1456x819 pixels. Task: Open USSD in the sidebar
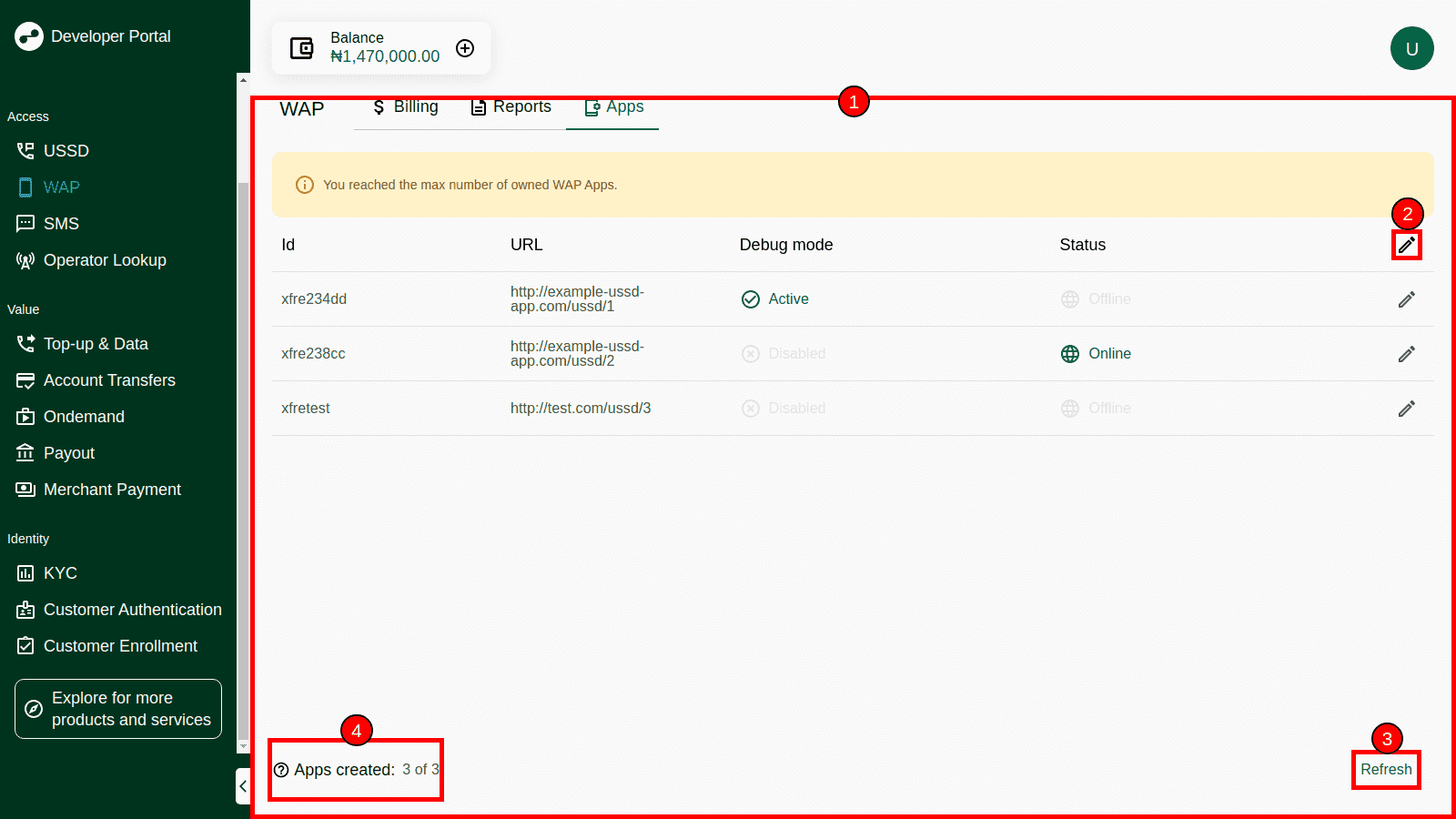coord(66,151)
